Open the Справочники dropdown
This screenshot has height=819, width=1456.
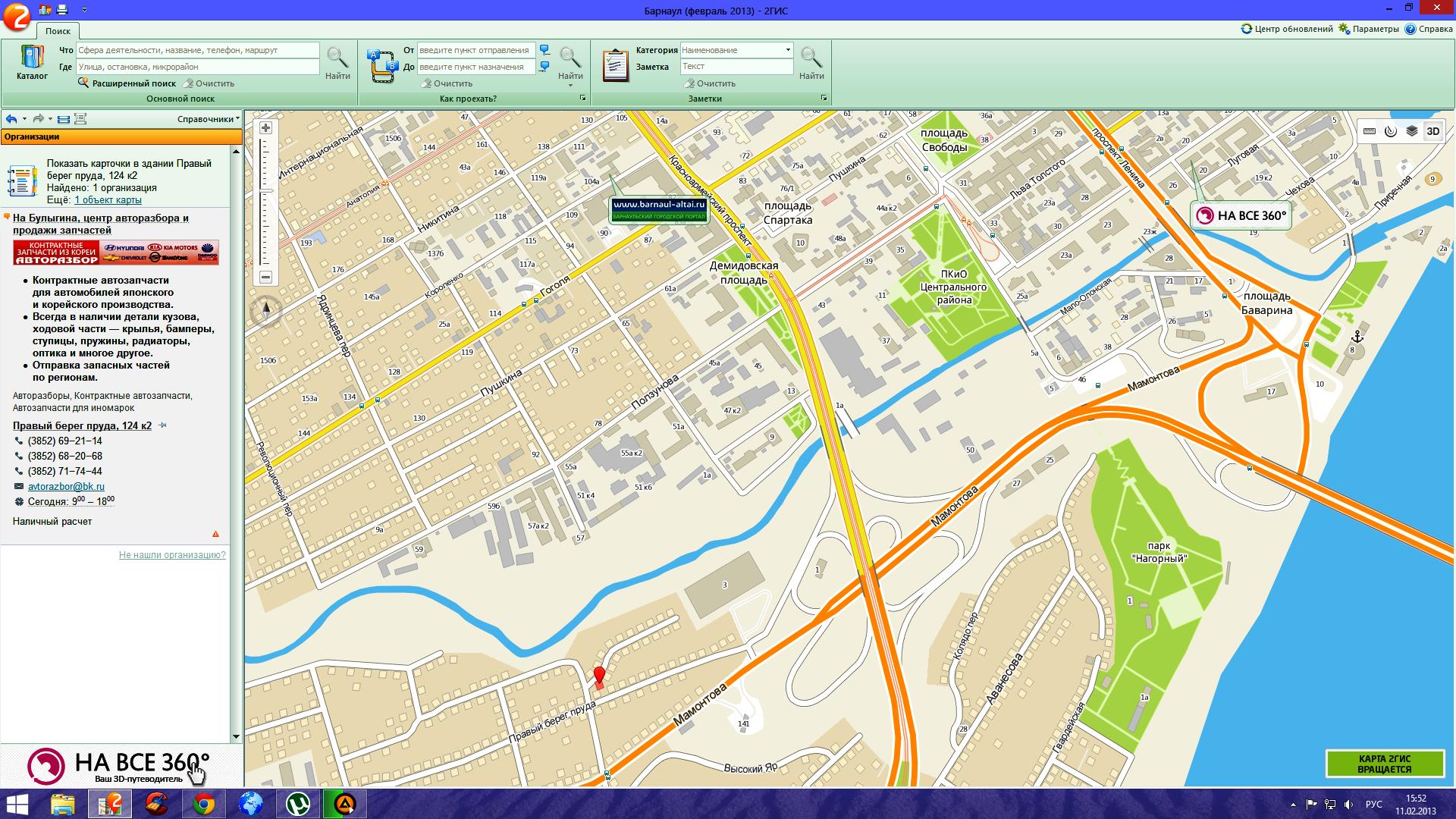(207, 119)
